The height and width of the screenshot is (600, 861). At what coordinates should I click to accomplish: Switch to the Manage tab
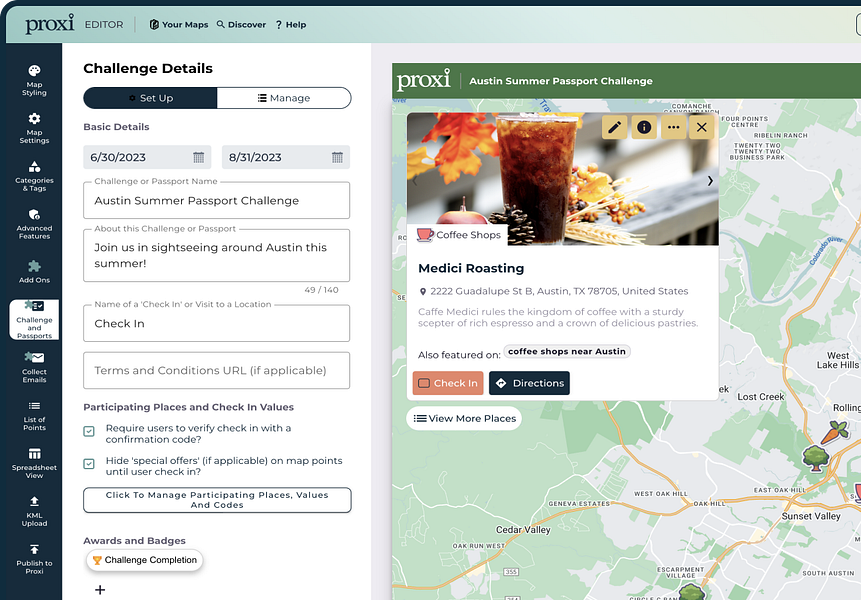point(284,98)
